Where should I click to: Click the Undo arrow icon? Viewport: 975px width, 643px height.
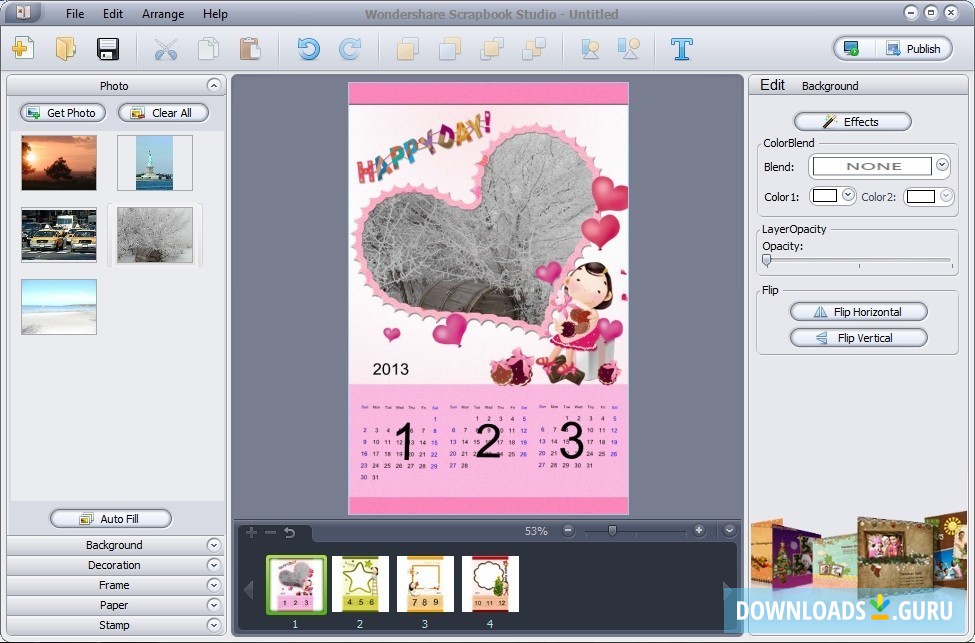(308, 48)
